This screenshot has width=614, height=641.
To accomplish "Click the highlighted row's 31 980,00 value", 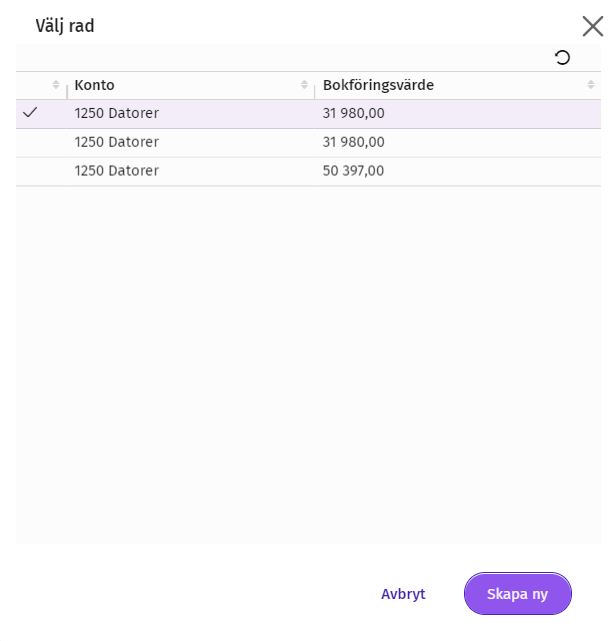I will (353, 113).
